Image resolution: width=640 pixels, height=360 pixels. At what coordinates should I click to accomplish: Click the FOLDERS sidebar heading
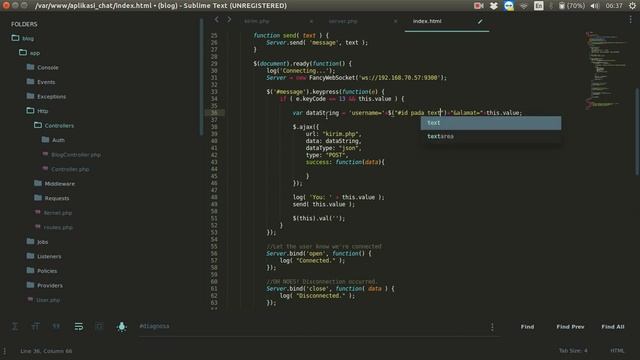(x=24, y=24)
